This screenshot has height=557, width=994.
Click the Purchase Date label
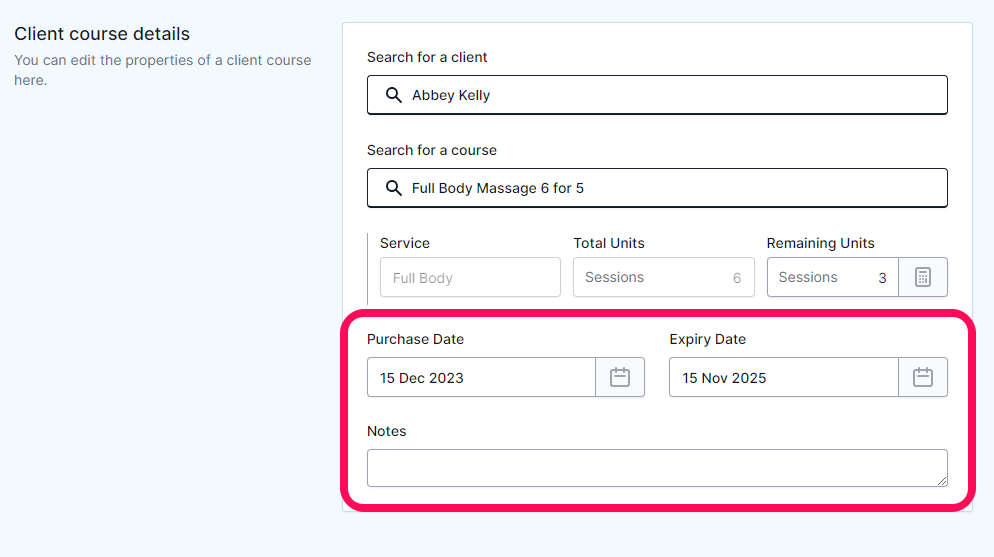click(x=415, y=339)
